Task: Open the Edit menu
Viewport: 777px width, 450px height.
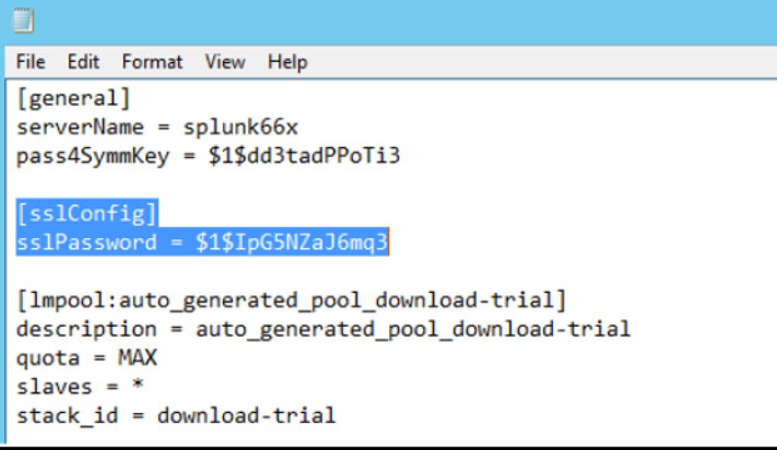Action: click(x=83, y=62)
